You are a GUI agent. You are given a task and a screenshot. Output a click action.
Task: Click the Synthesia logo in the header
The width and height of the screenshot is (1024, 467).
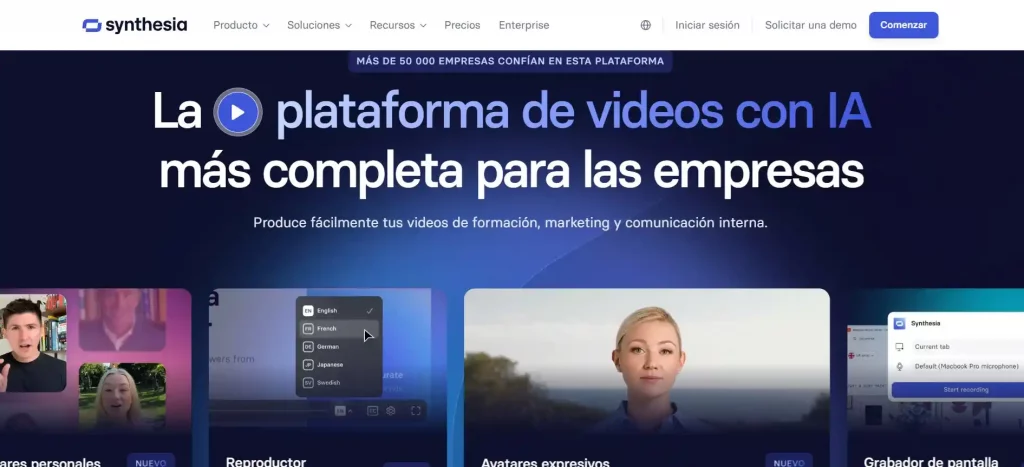(135, 25)
